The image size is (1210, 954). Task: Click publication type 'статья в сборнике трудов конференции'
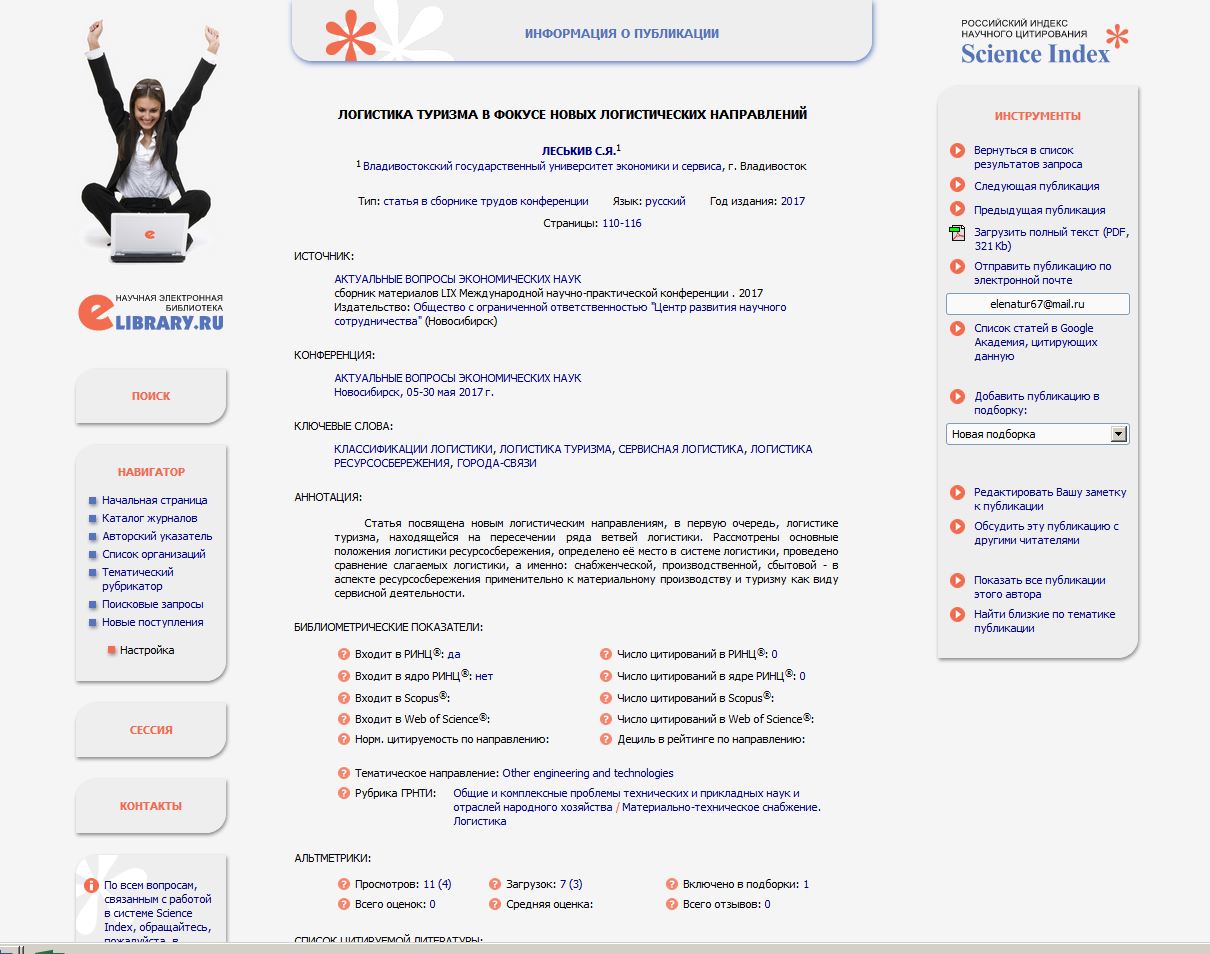(x=486, y=201)
